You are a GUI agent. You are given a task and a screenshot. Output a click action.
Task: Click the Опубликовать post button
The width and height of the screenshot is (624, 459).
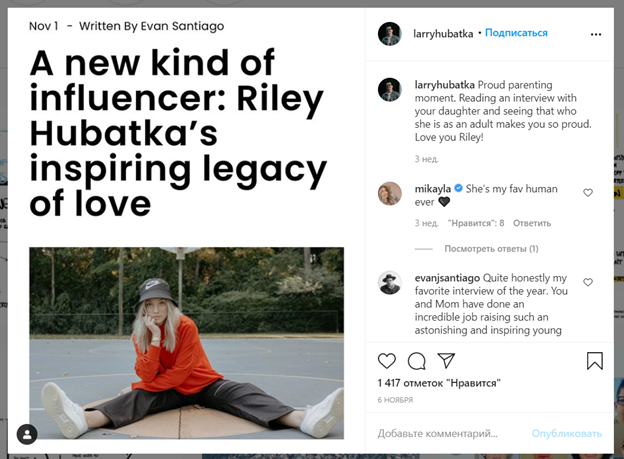click(567, 434)
